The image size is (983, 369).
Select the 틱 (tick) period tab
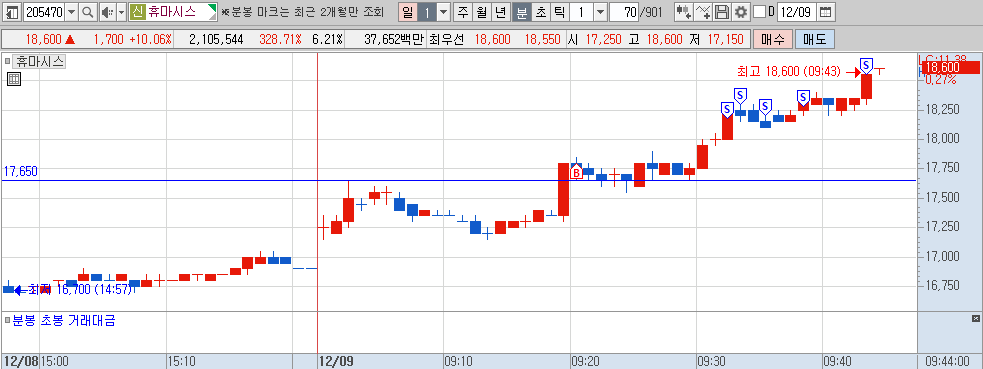click(559, 12)
